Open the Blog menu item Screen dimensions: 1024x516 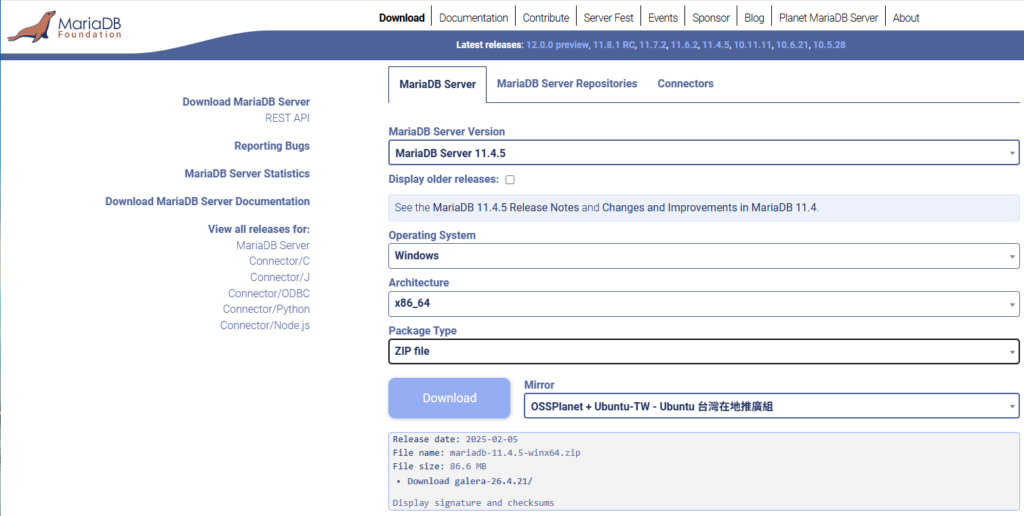click(x=754, y=18)
